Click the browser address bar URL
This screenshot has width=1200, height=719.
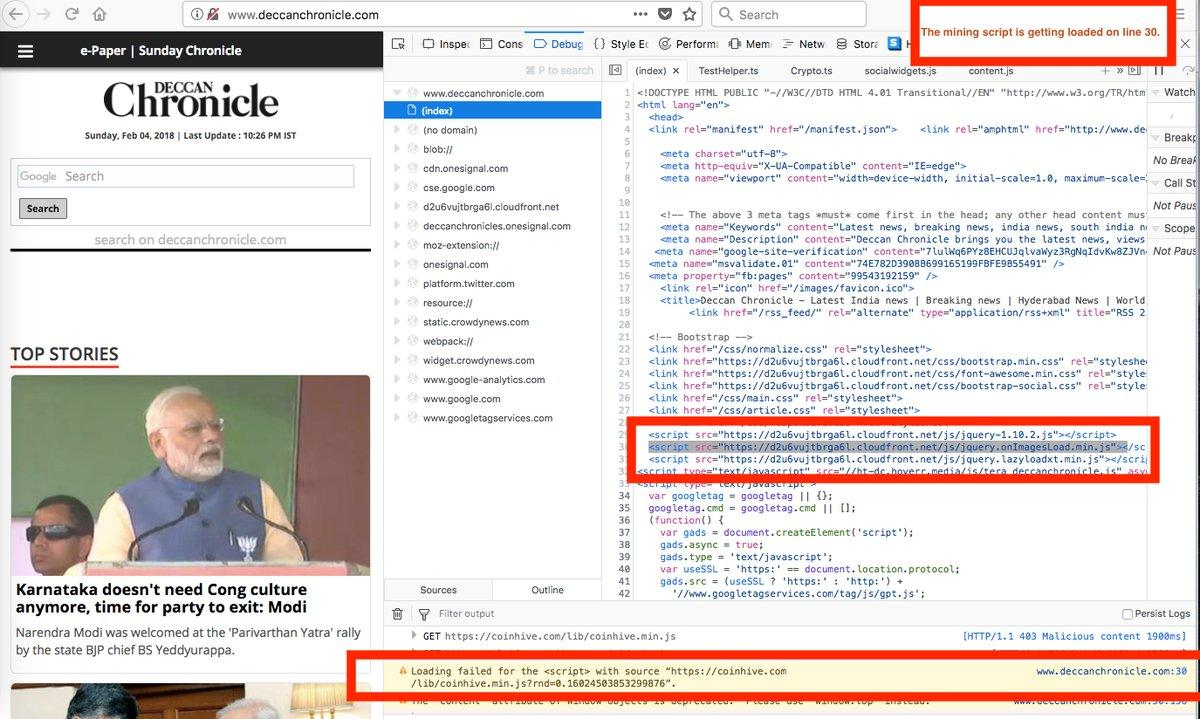(303, 15)
